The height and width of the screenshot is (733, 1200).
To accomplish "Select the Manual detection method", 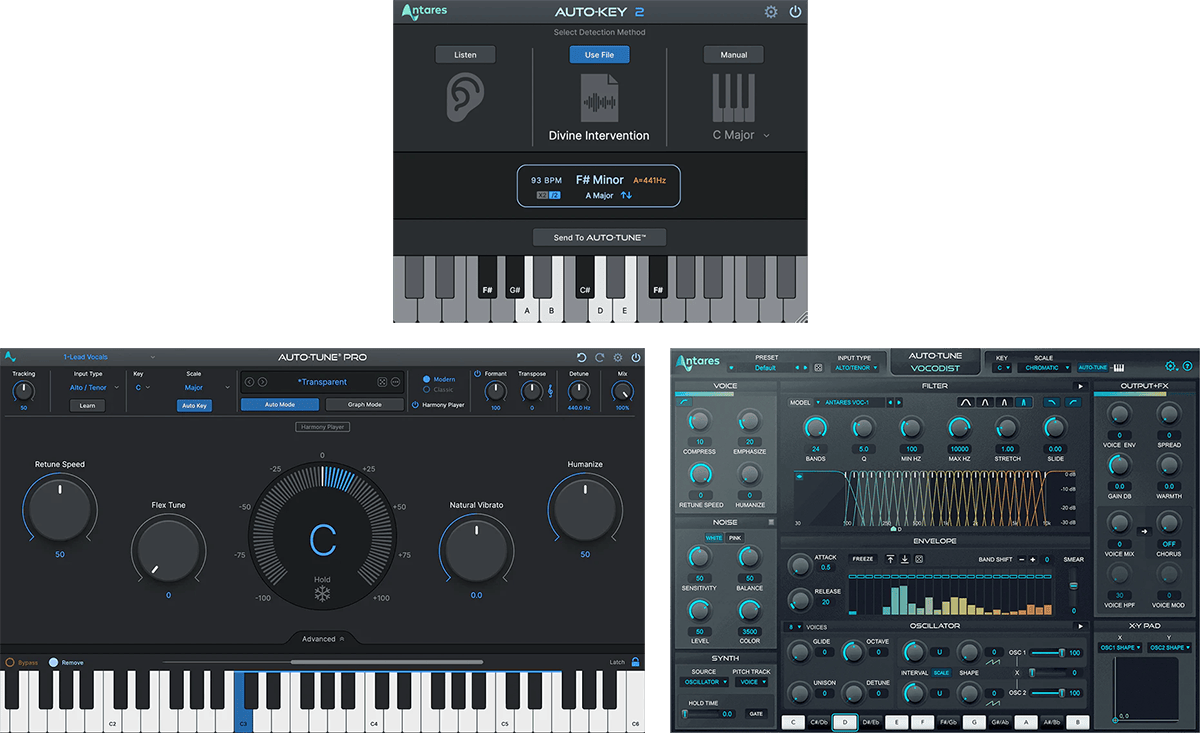I will pyautogui.click(x=733, y=55).
